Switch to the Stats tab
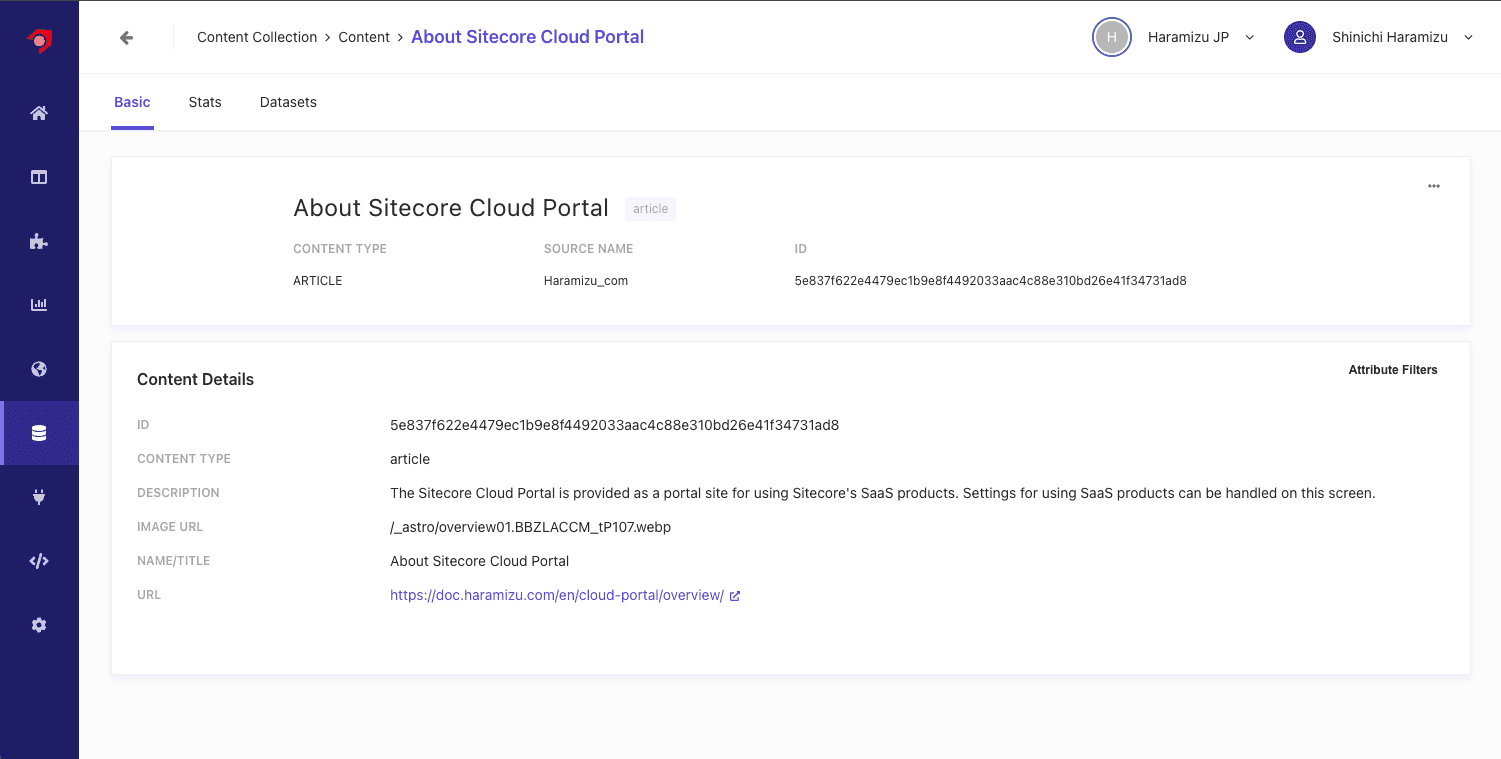The width and height of the screenshot is (1501, 759). click(205, 102)
